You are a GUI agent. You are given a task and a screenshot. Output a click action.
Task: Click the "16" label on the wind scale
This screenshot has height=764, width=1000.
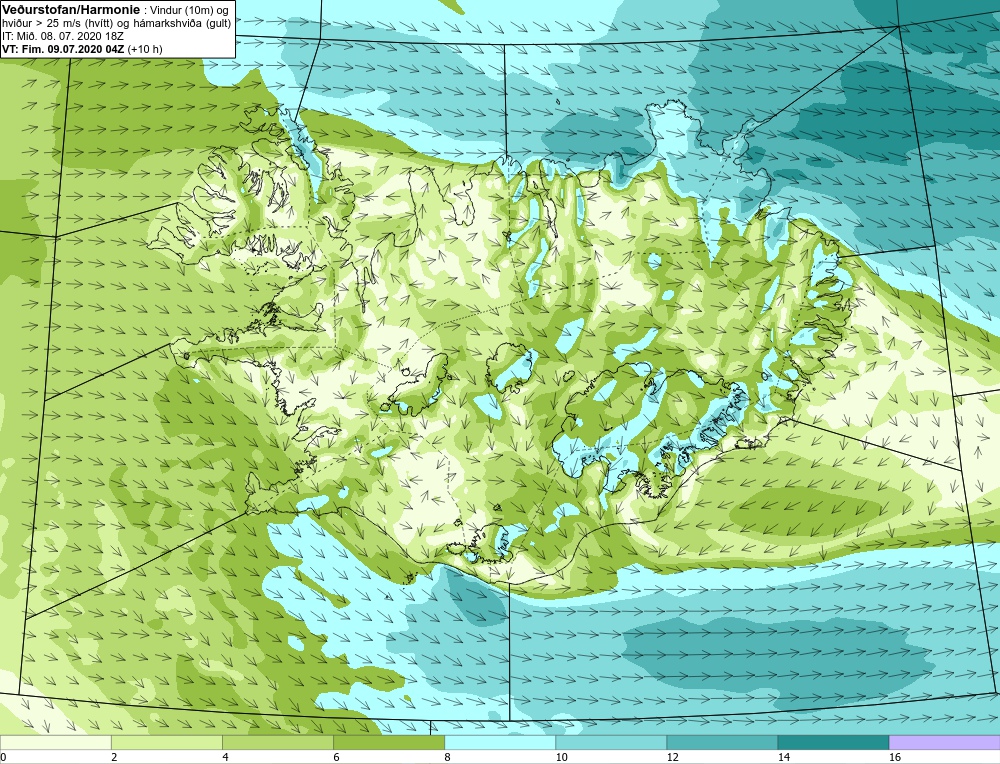pyautogui.click(x=895, y=757)
